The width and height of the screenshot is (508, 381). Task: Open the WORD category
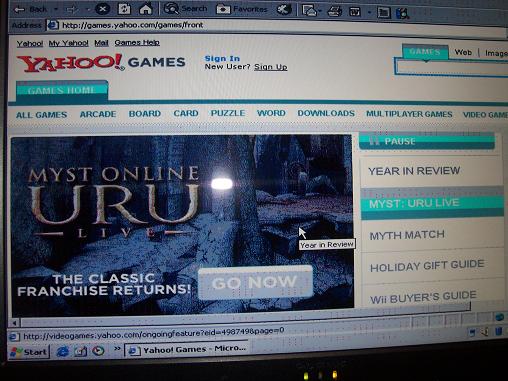271,113
